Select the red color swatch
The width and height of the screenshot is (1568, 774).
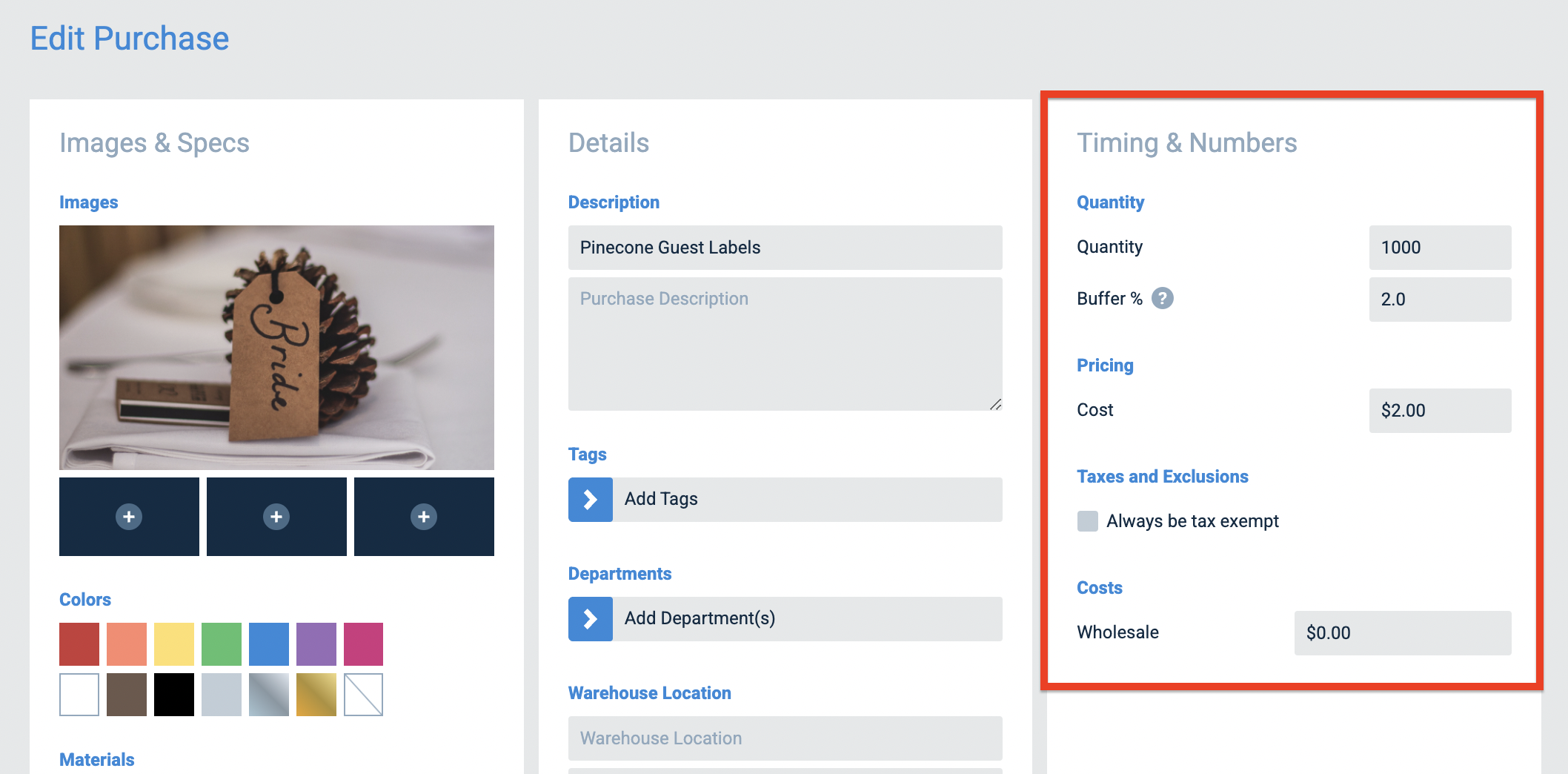click(79, 644)
